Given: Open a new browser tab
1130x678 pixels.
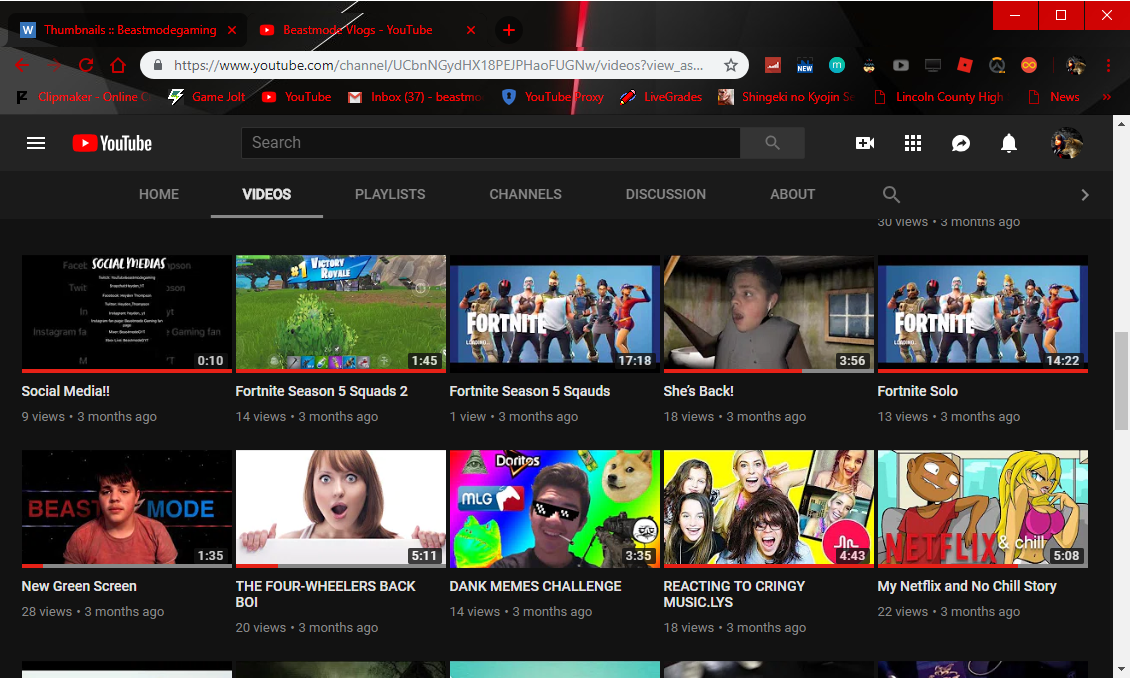Looking at the screenshot, I should (x=509, y=30).
